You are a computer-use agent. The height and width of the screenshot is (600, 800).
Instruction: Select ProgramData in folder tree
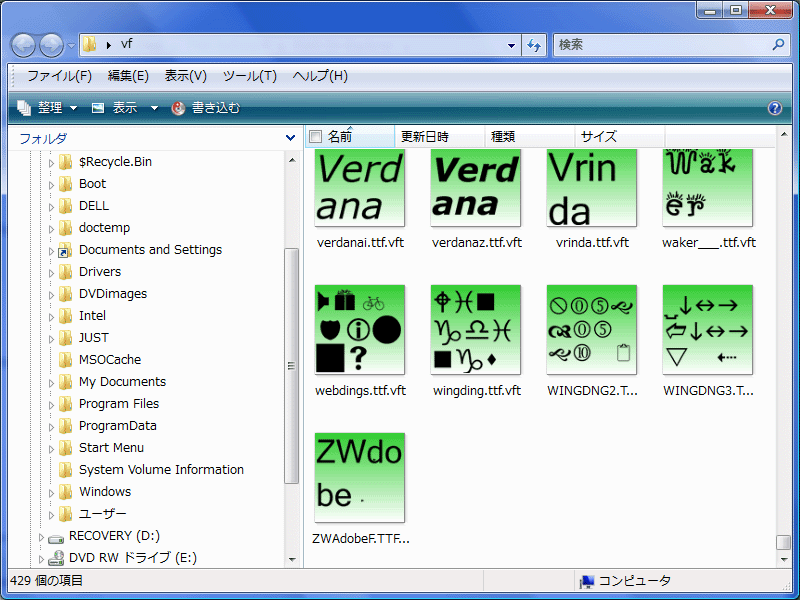tap(117, 426)
